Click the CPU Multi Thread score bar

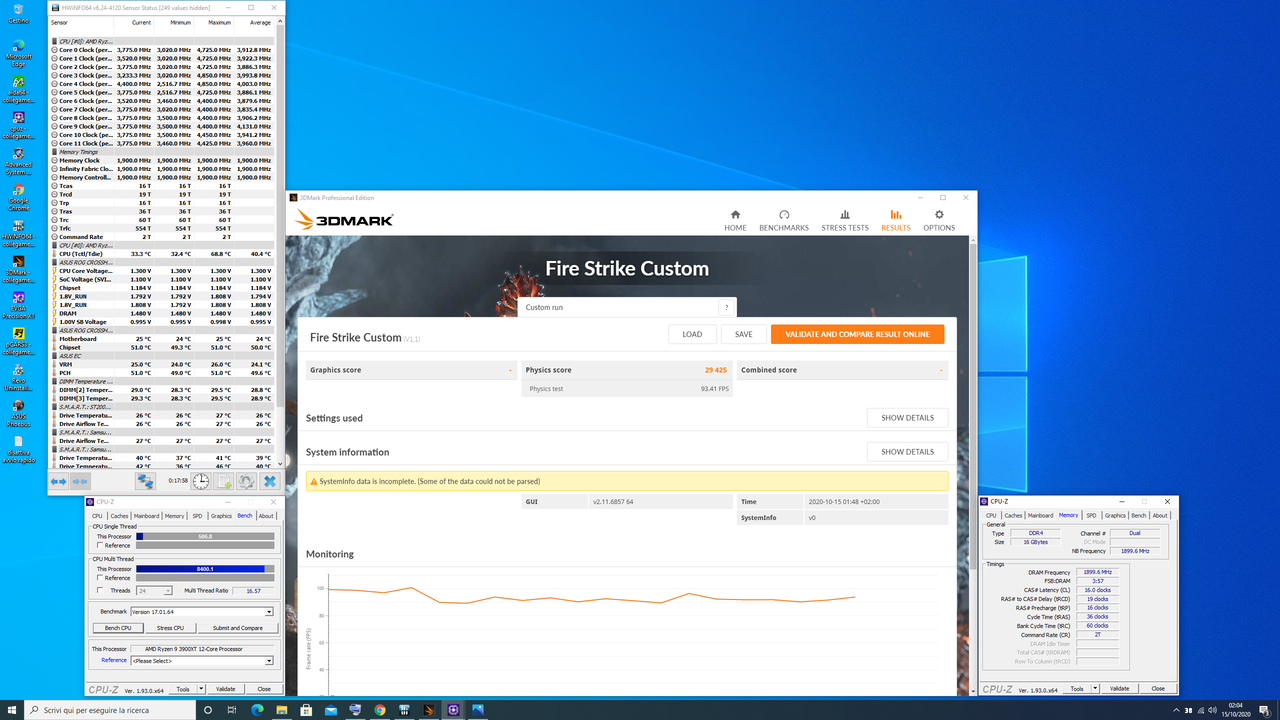(199, 569)
